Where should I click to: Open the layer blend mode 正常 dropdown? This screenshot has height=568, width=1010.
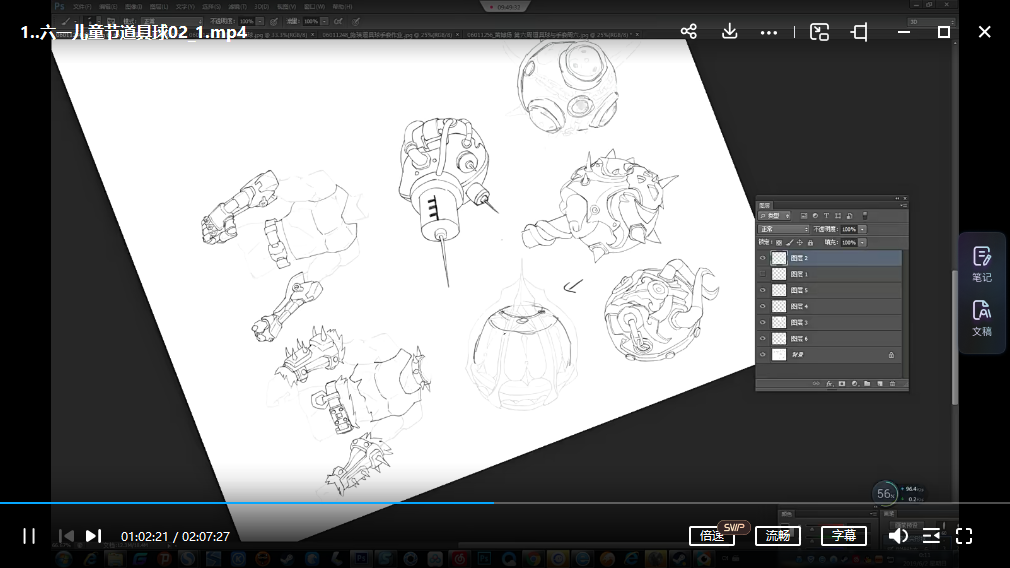click(783, 229)
